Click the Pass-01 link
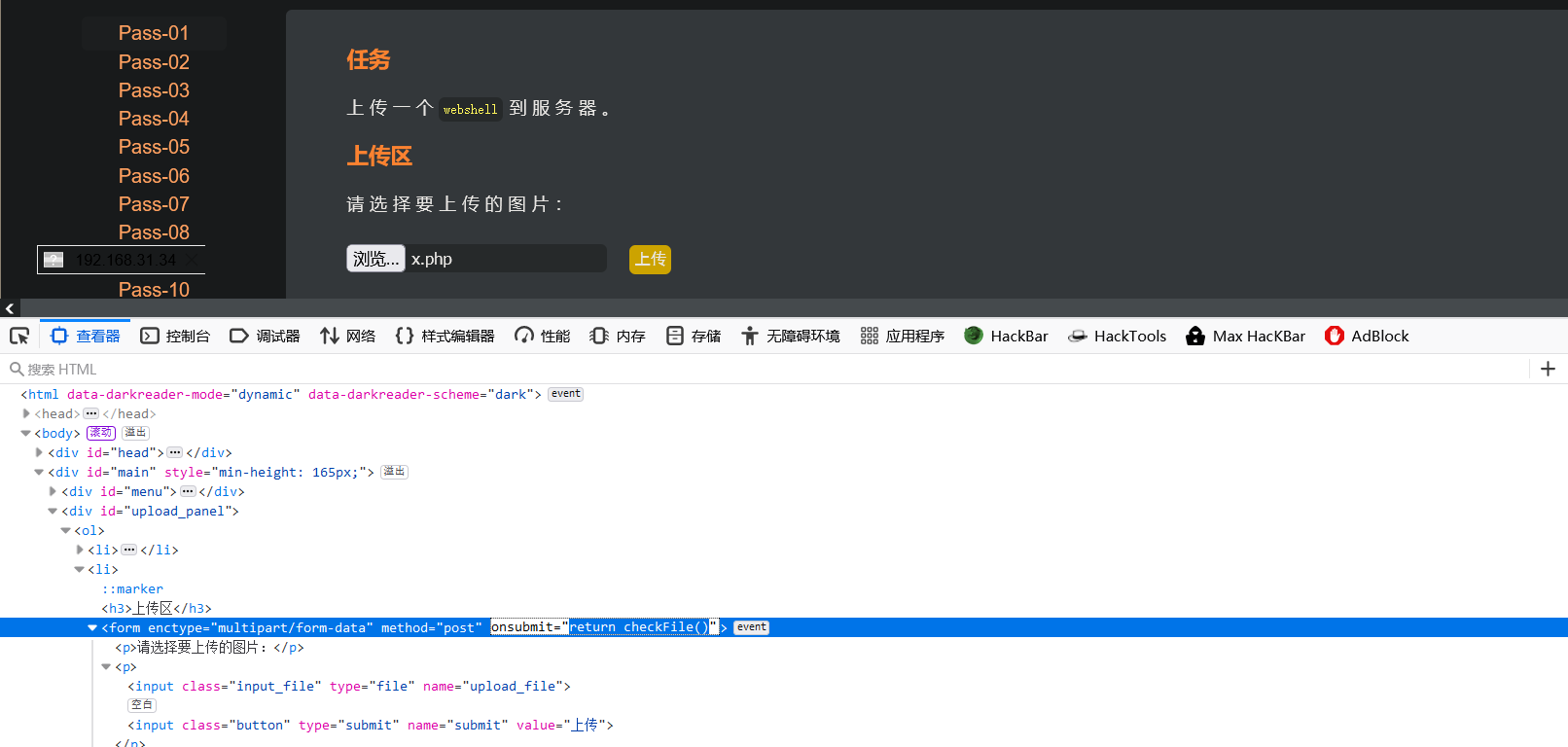 (x=154, y=33)
